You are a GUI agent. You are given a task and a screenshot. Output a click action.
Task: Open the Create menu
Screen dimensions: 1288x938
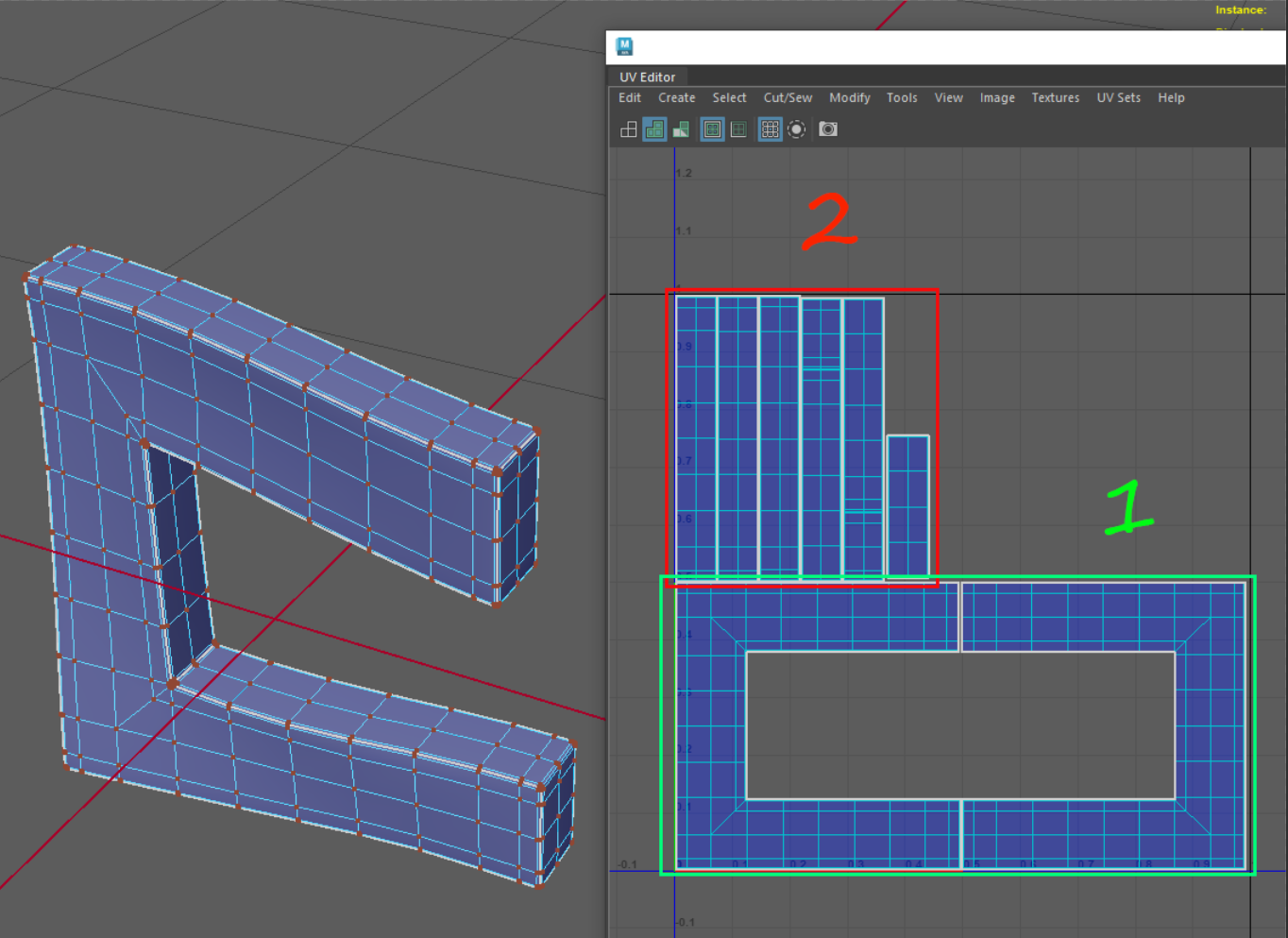pos(676,98)
